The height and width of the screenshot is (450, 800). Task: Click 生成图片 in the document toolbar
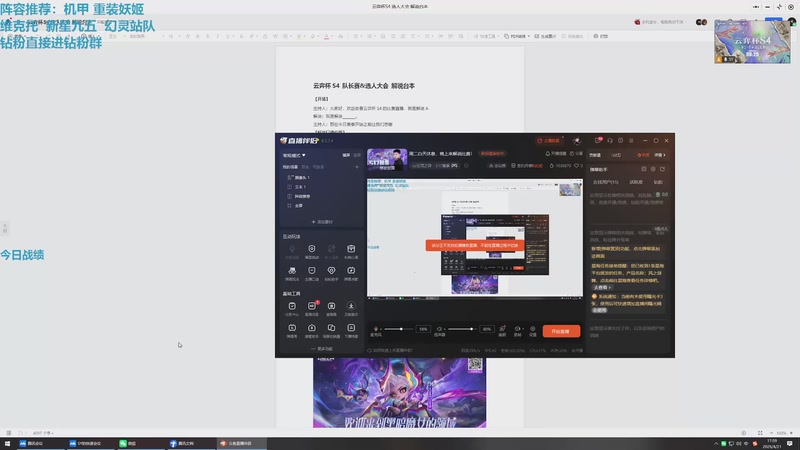[x=545, y=36]
